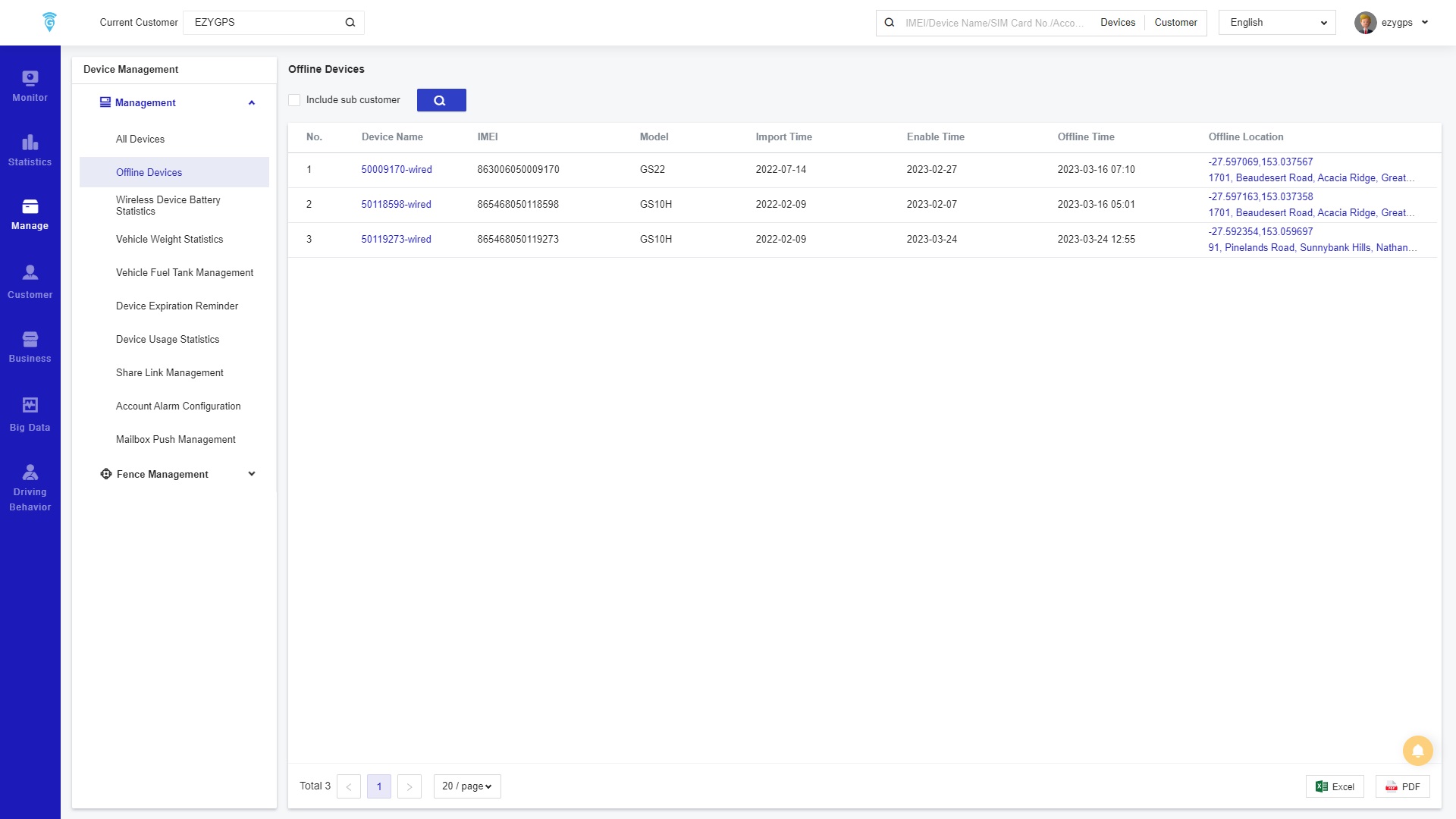Click the orange notification bell icon

(x=1417, y=751)
